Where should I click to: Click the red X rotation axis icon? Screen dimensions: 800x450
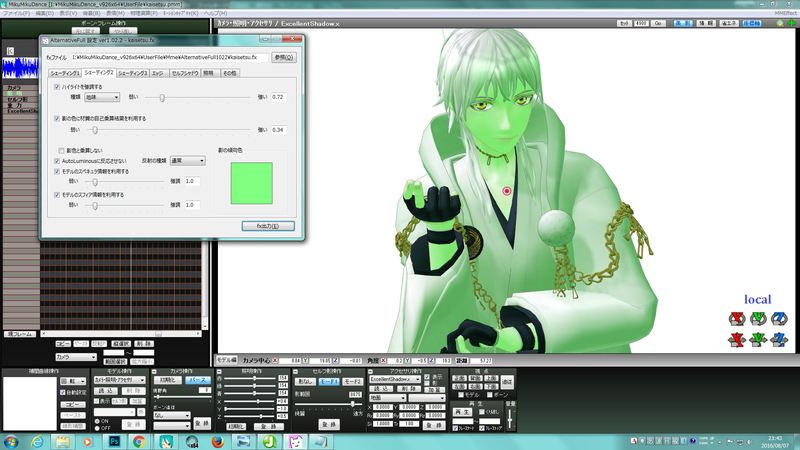[x=737, y=319]
